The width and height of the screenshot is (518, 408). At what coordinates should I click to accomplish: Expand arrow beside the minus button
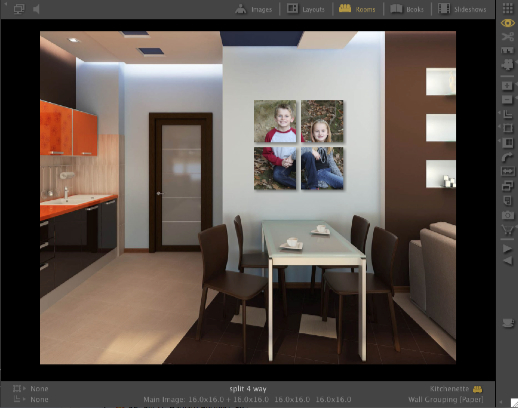pyautogui.click(x=516, y=98)
